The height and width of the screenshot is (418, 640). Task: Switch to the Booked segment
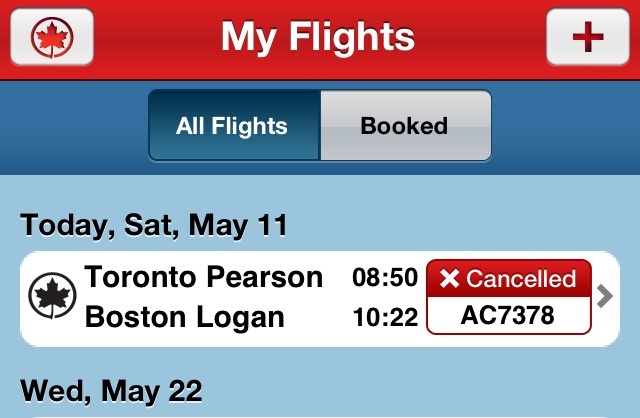click(404, 126)
